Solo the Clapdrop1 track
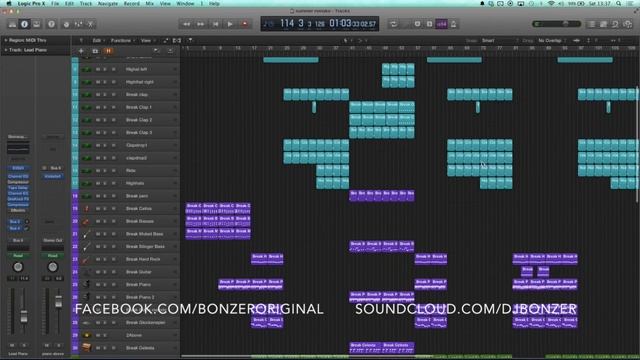The height and width of the screenshot is (360, 640). point(105,145)
